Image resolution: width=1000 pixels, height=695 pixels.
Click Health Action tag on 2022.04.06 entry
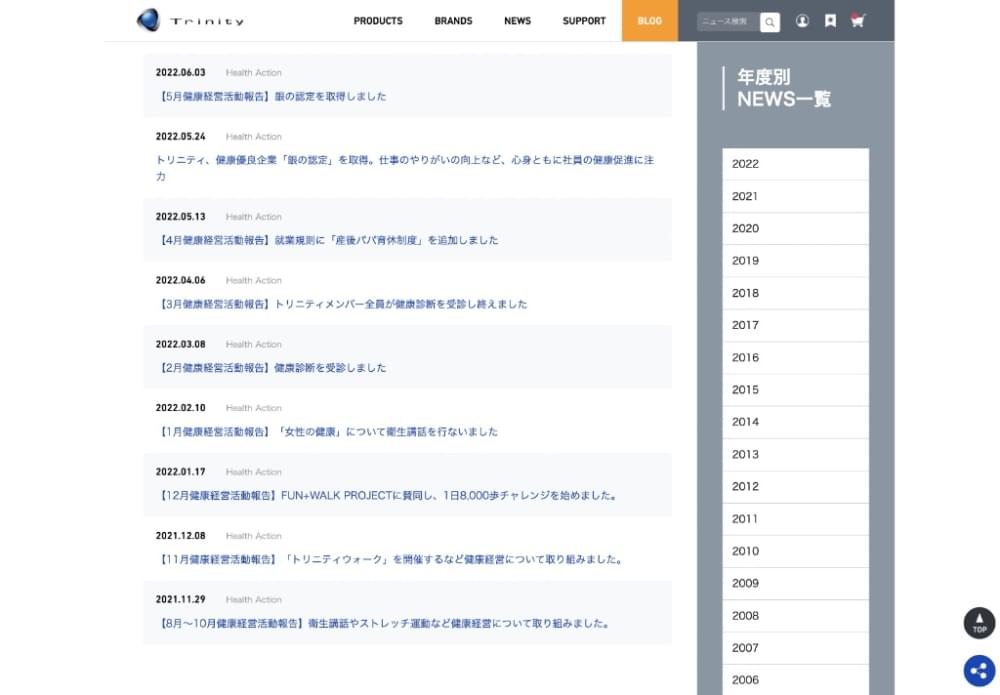point(253,281)
